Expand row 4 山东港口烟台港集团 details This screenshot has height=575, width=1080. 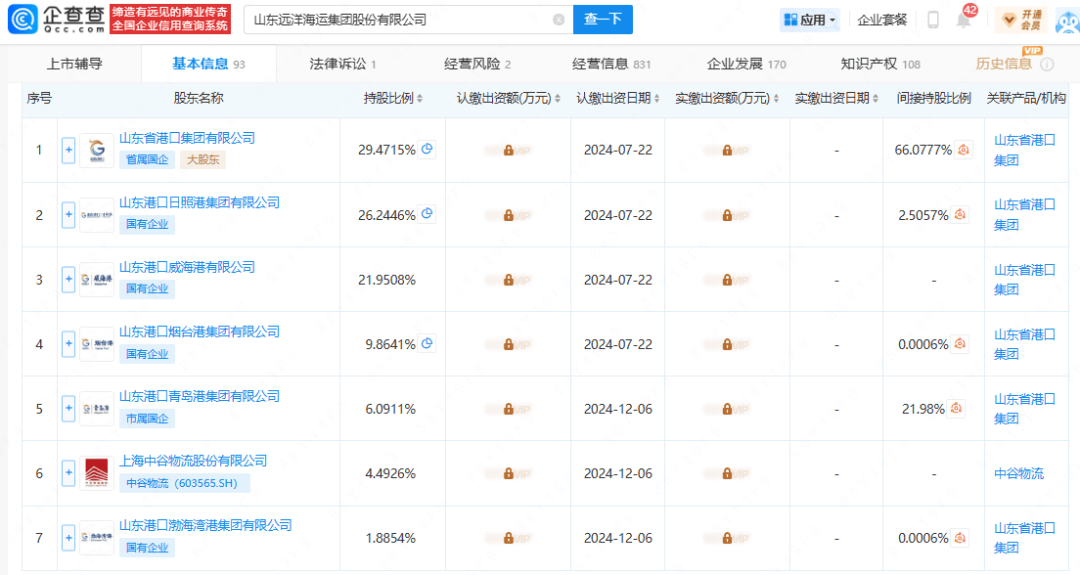click(x=68, y=343)
